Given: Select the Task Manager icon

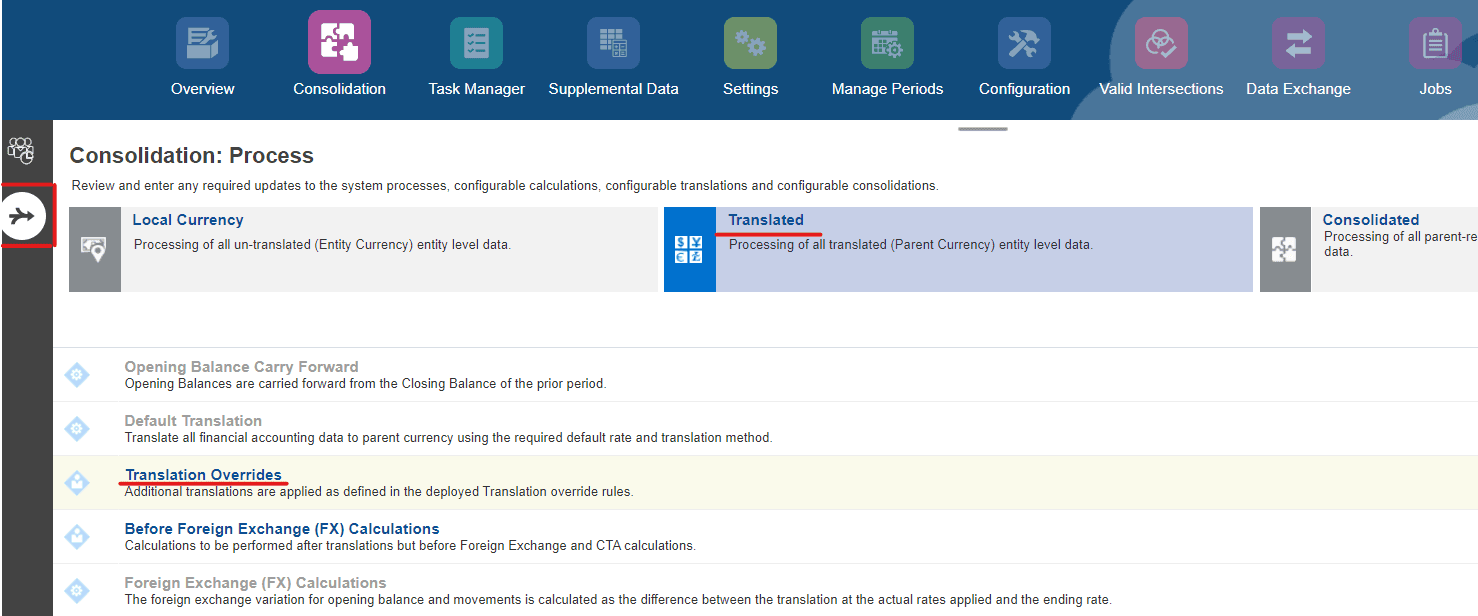Looking at the screenshot, I should coord(475,42).
